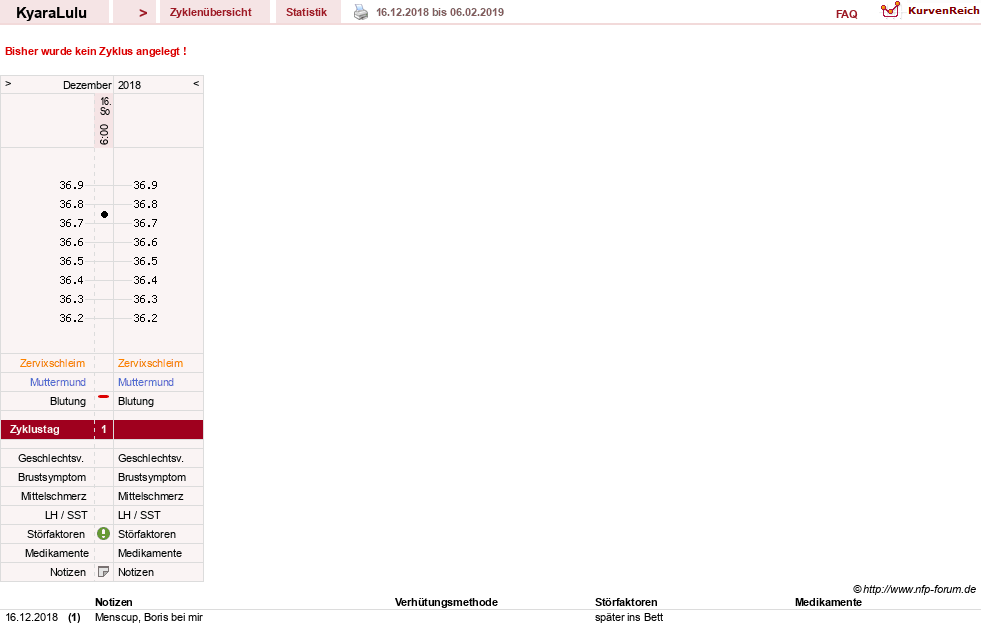
Task: Select the temperature dot at 36.75
Action: coord(104,215)
